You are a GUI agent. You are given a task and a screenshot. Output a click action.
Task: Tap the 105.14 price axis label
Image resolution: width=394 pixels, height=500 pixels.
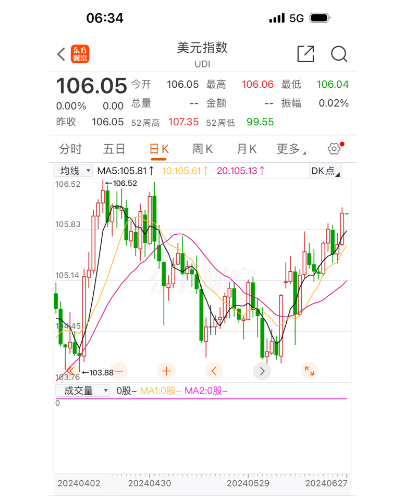tap(67, 275)
